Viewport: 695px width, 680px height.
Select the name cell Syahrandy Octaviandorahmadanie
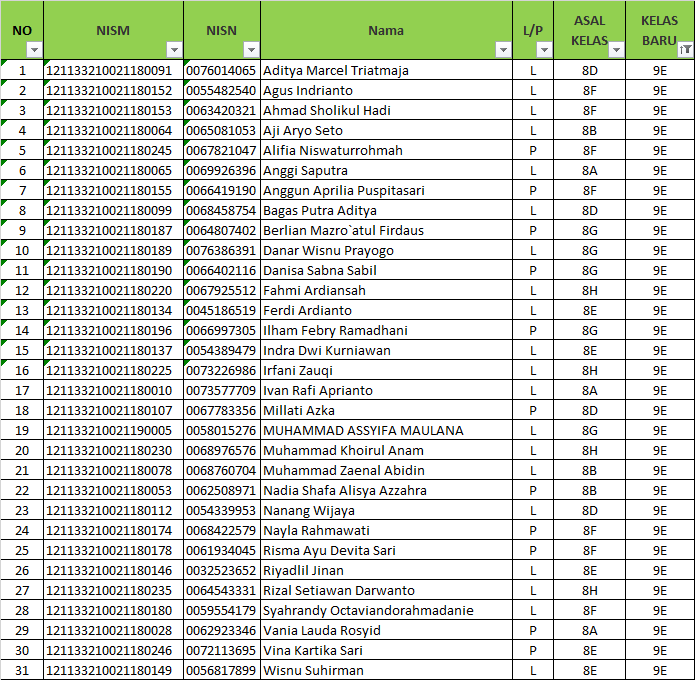pos(387,610)
